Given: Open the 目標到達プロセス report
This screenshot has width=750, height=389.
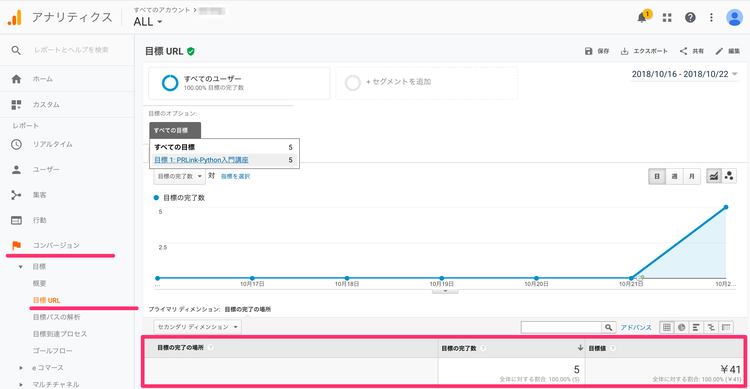Looking at the screenshot, I should [x=60, y=334].
